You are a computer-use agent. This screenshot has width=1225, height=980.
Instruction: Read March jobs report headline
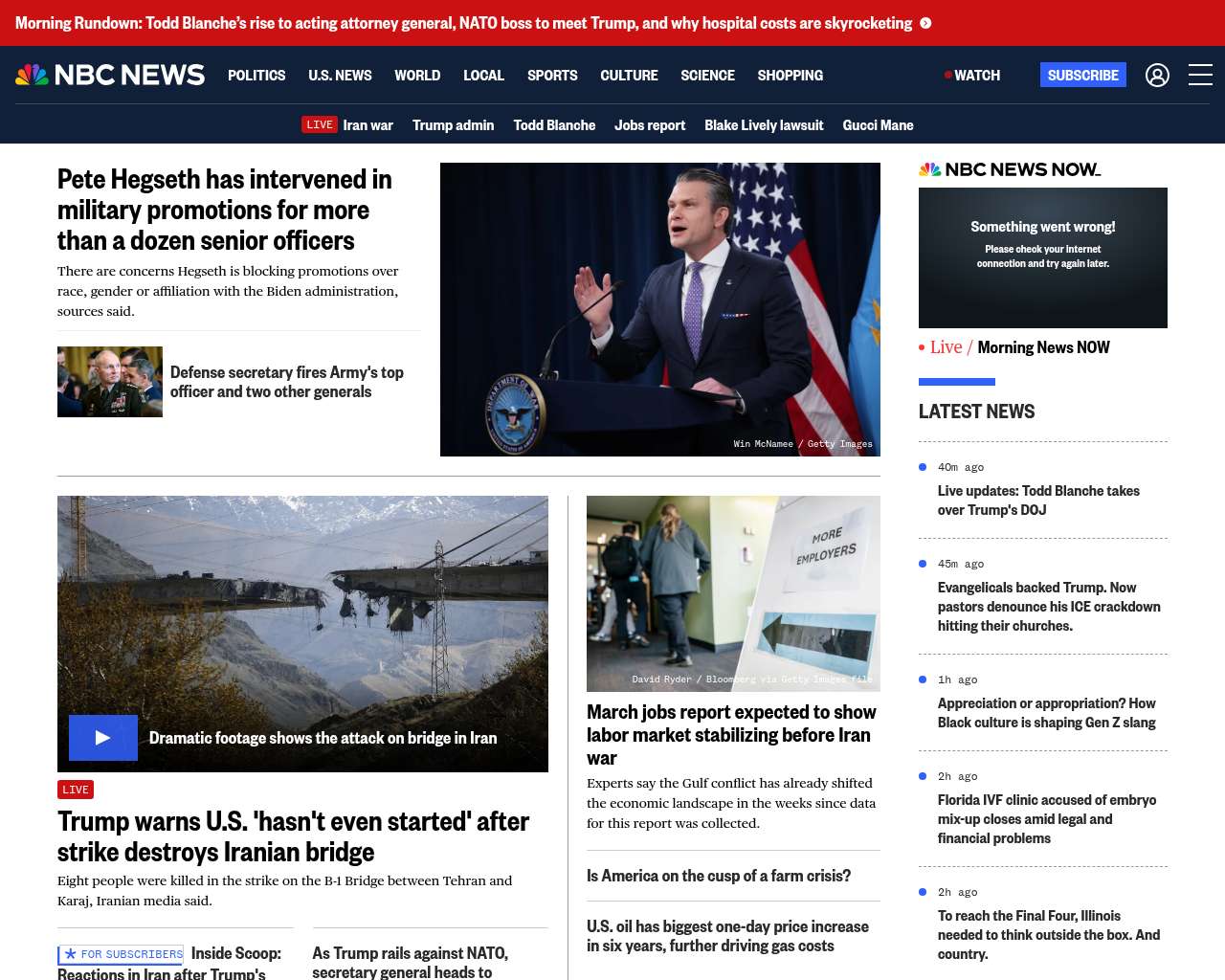tap(731, 735)
